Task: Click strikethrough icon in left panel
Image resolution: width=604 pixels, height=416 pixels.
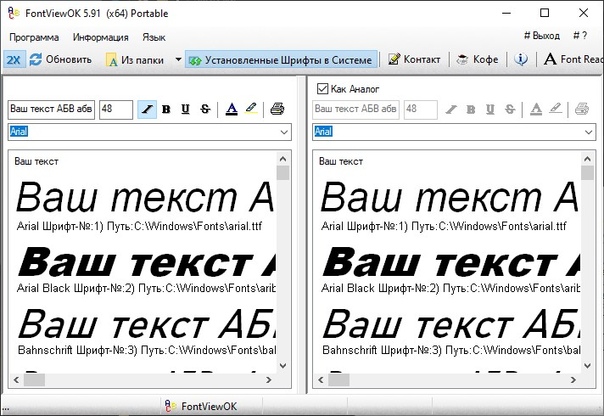Action: pos(204,109)
